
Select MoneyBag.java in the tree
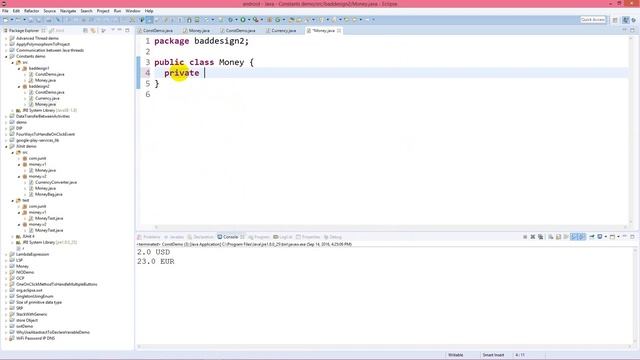48,194
